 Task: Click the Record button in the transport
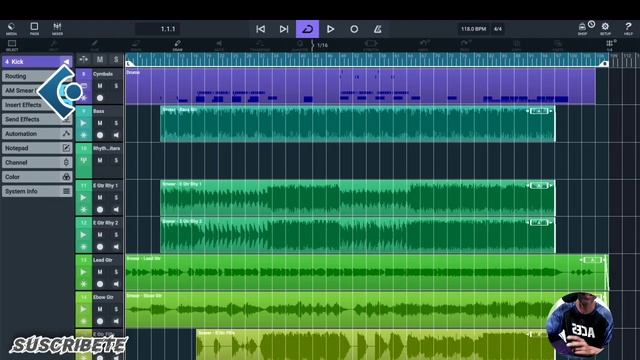click(354, 29)
